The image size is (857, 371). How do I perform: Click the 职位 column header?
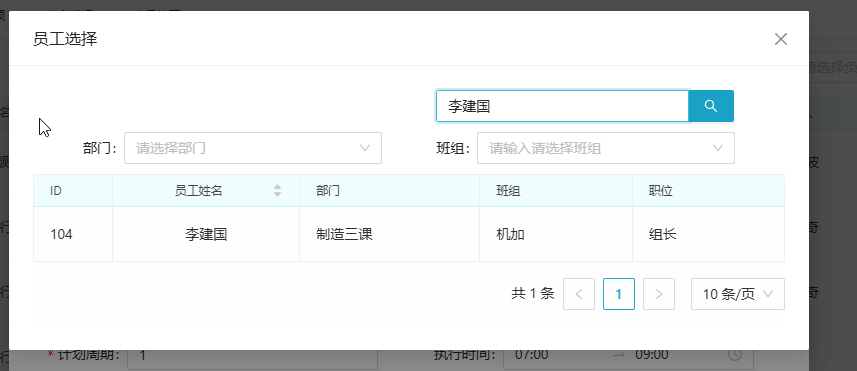708,191
